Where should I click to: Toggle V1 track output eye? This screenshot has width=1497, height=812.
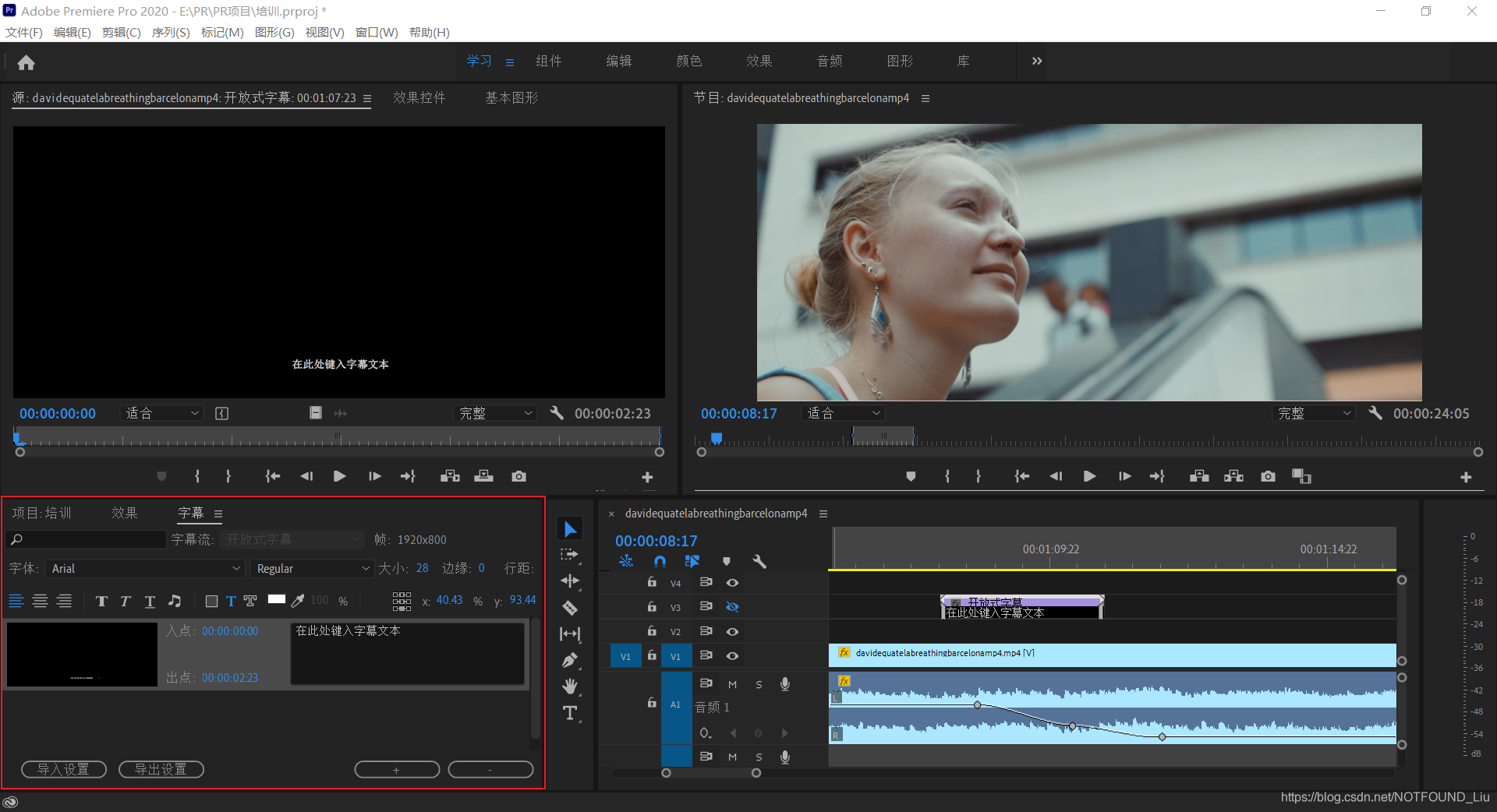732,655
